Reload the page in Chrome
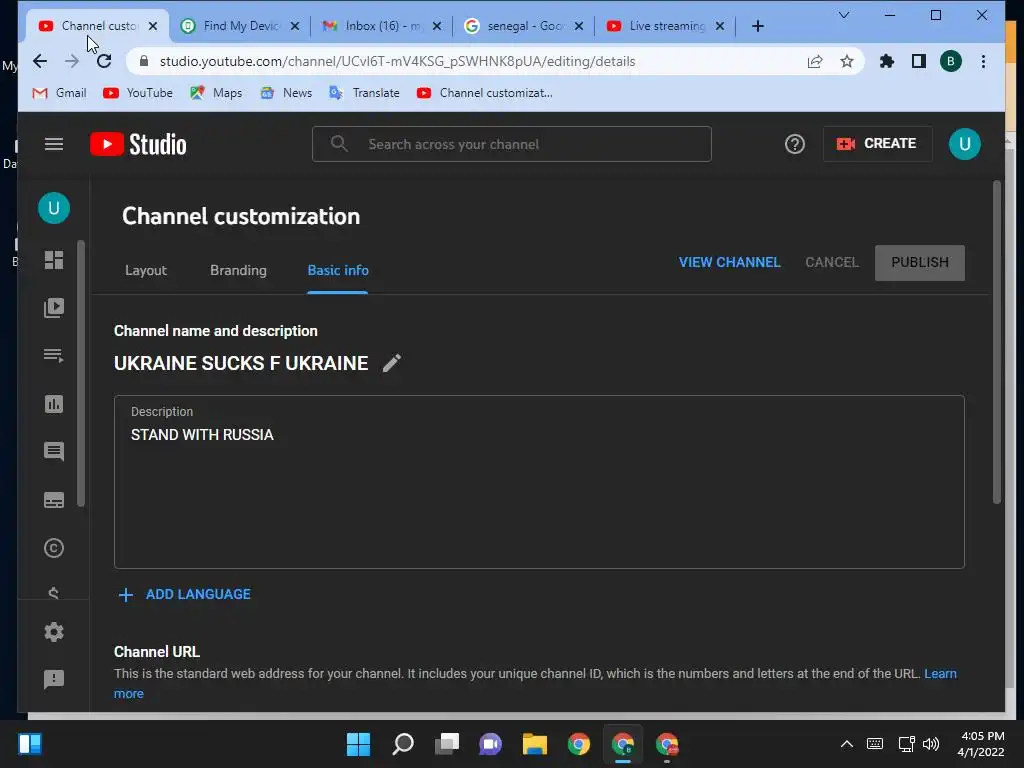The height and width of the screenshot is (768, 1024). click(x=104, y=61)
